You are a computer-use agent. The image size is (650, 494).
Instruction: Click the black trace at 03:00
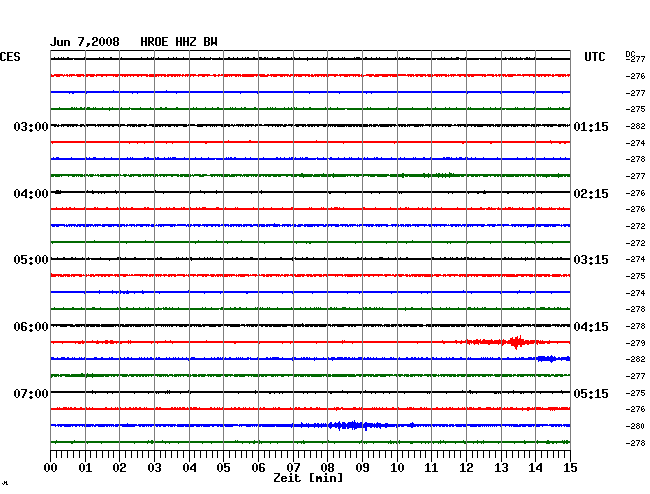point(310,125)
